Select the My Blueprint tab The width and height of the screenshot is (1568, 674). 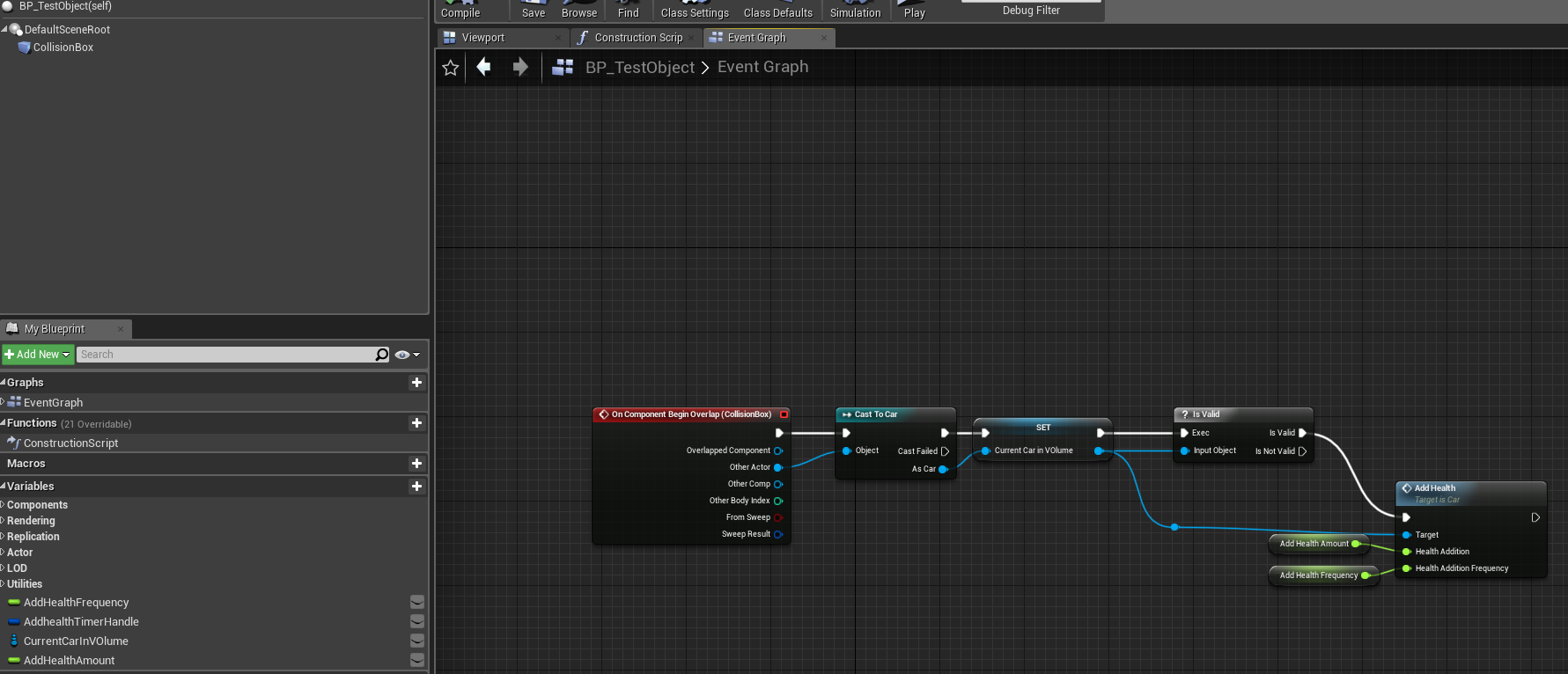pyautogui.click(x=66, y=329)
